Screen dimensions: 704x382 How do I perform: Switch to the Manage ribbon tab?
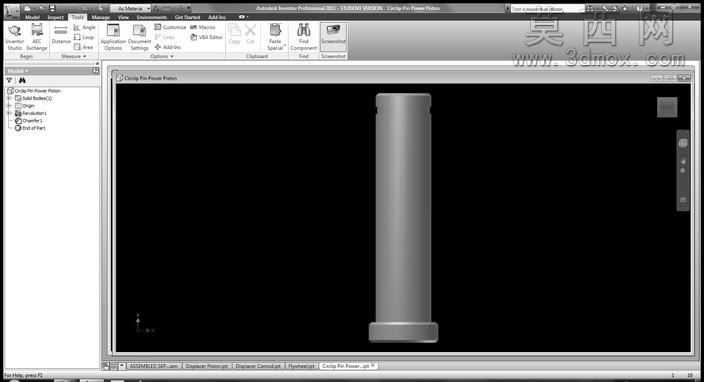coord(101,17)
